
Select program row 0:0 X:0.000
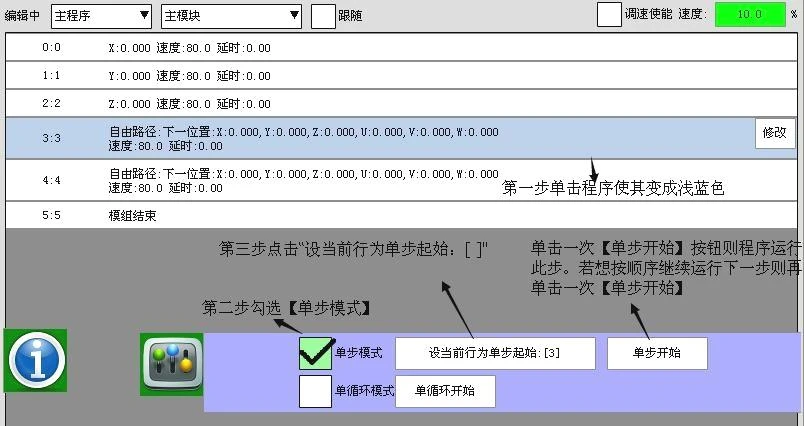pyautogui.click(x=401, y=47)
